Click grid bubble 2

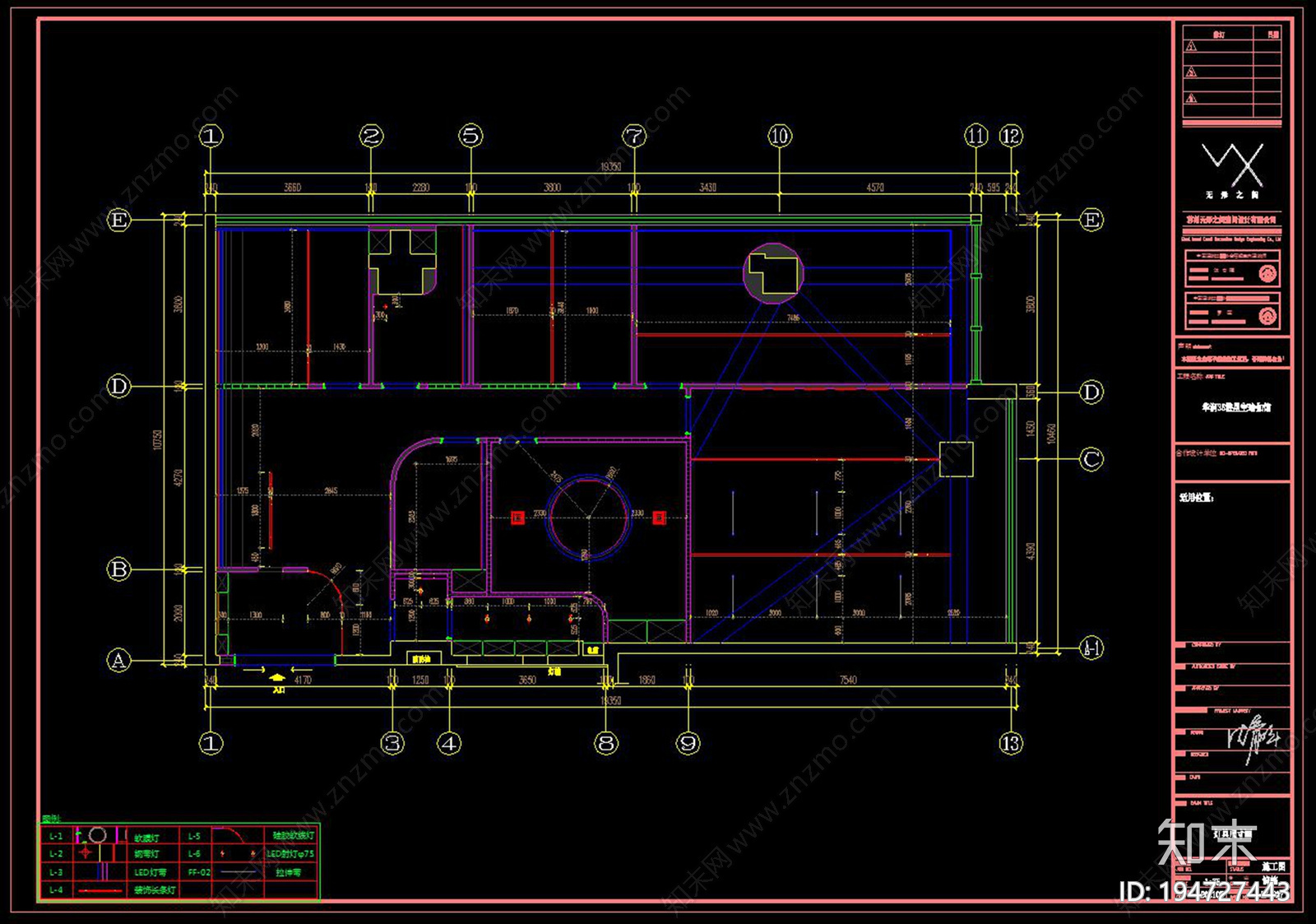(x=372, y=136)
